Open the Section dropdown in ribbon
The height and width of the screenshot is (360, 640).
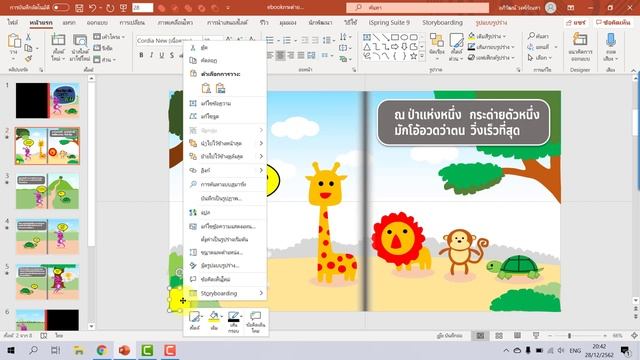coord(104,60)
